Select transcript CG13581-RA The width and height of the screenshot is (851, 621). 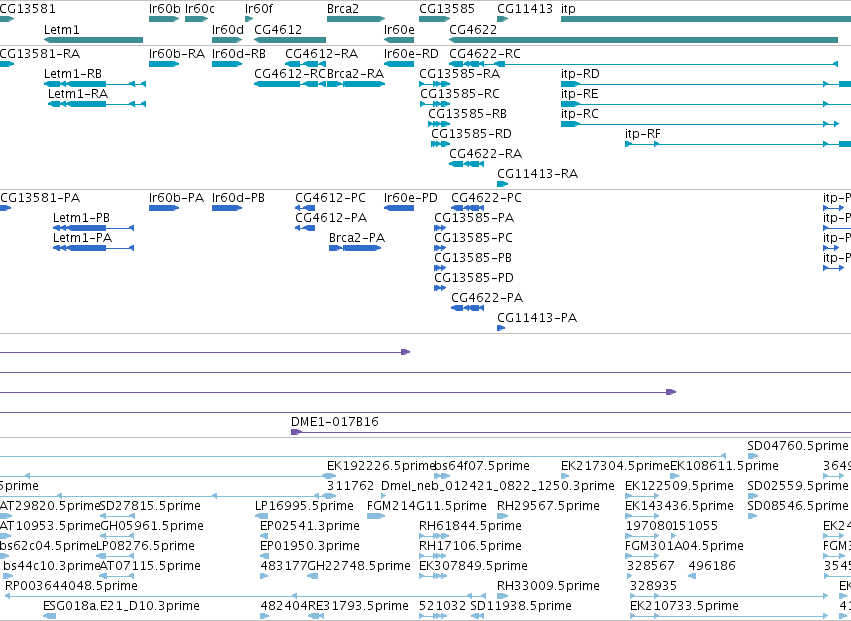click(x=40, y=53)
